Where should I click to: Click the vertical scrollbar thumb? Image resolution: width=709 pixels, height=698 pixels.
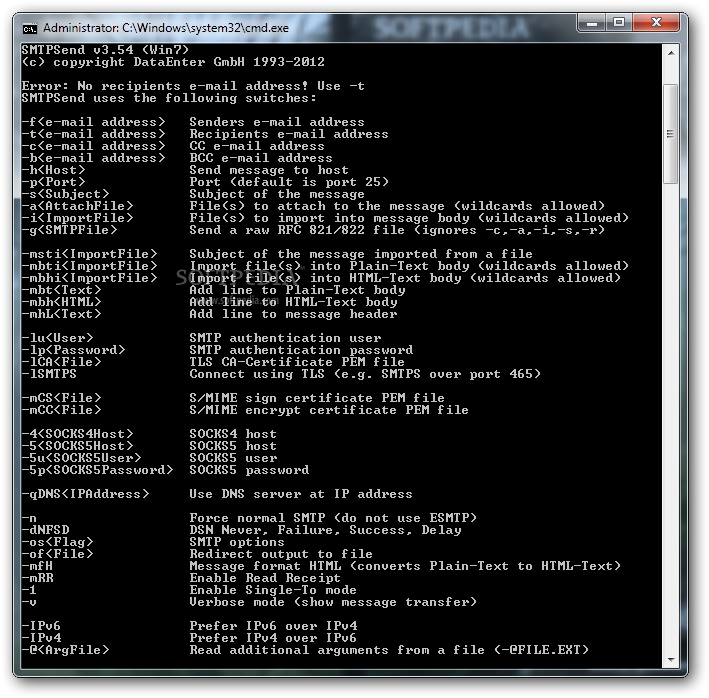(671, 134)
